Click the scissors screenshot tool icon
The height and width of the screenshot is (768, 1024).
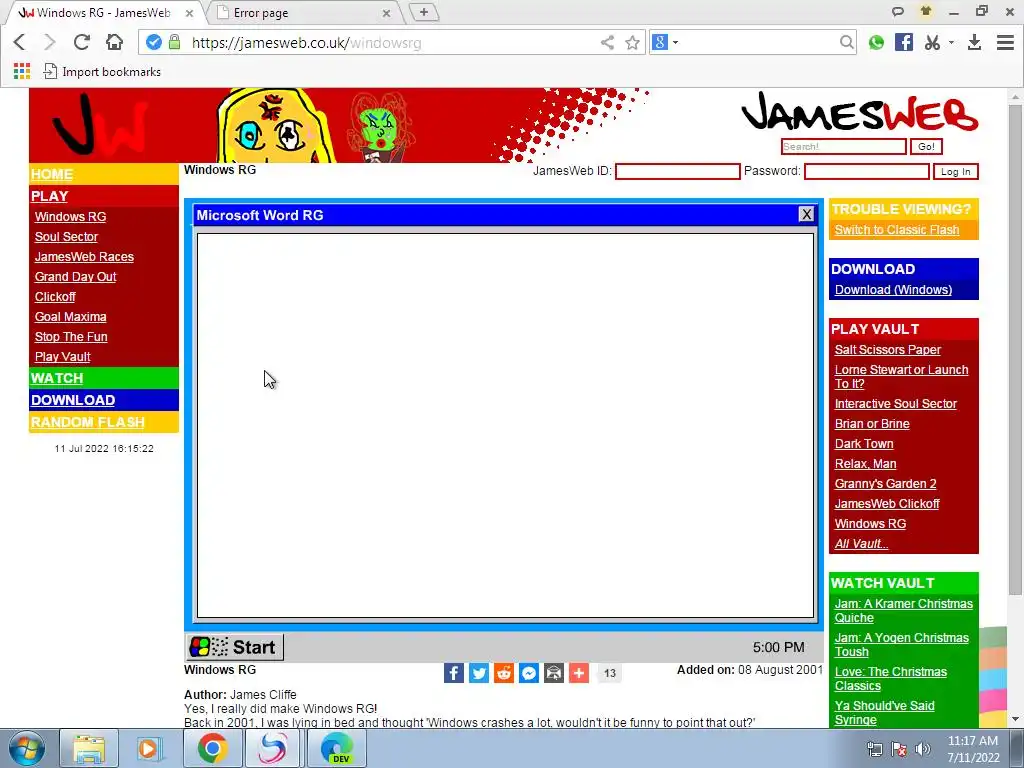933,42
